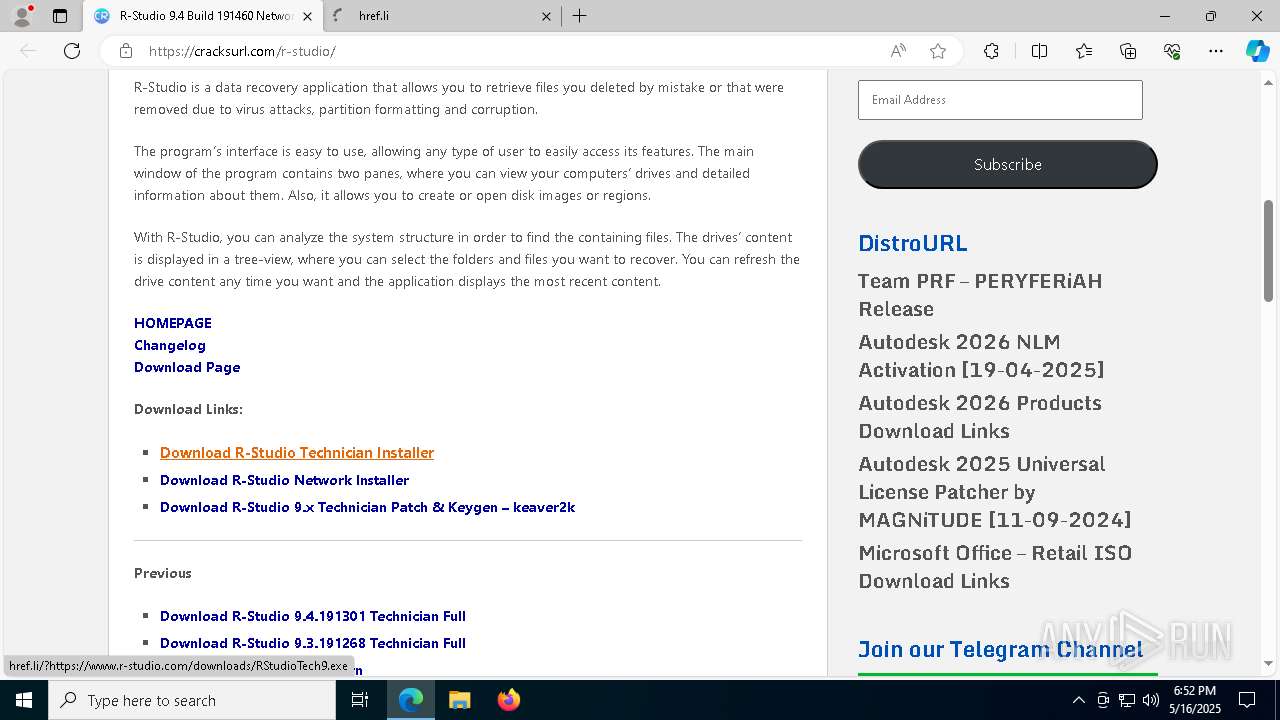Open Microsoft Edge from the taskbar
The width and height of the screenshot is (1280, 720).
click(411, 700)
